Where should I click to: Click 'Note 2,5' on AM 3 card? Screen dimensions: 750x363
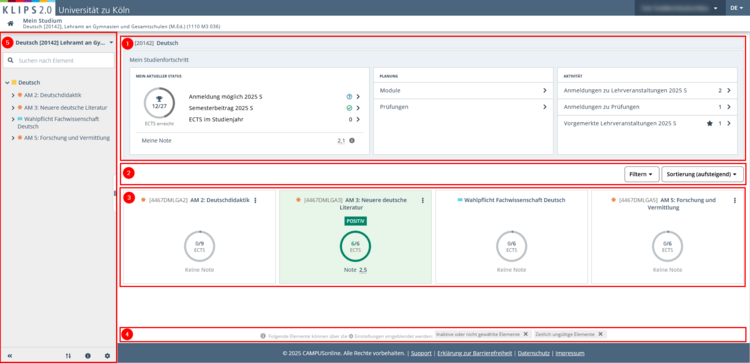coord(355,270)
